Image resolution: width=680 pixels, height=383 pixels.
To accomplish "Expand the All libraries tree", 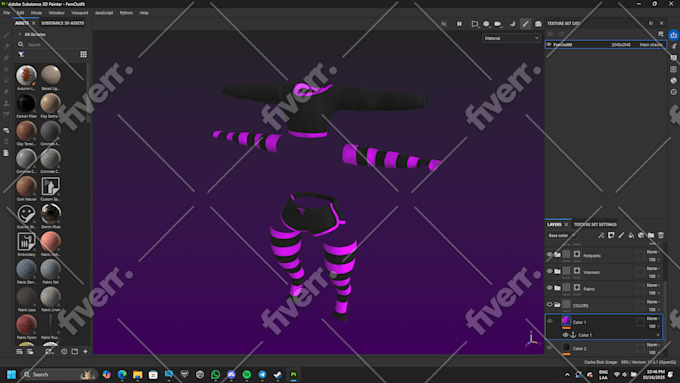I will pyautogui.click(x=20, y=34).
